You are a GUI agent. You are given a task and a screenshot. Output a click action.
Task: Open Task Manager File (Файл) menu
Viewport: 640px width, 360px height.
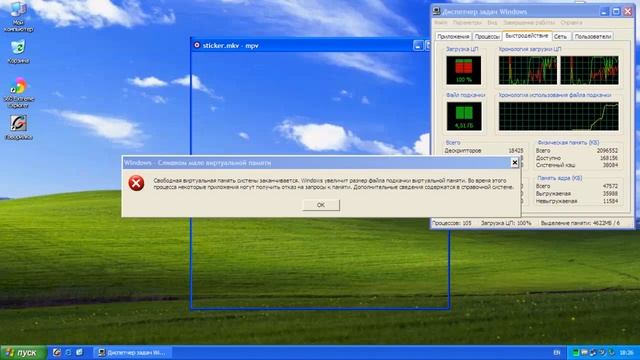[x=441, y=23]
